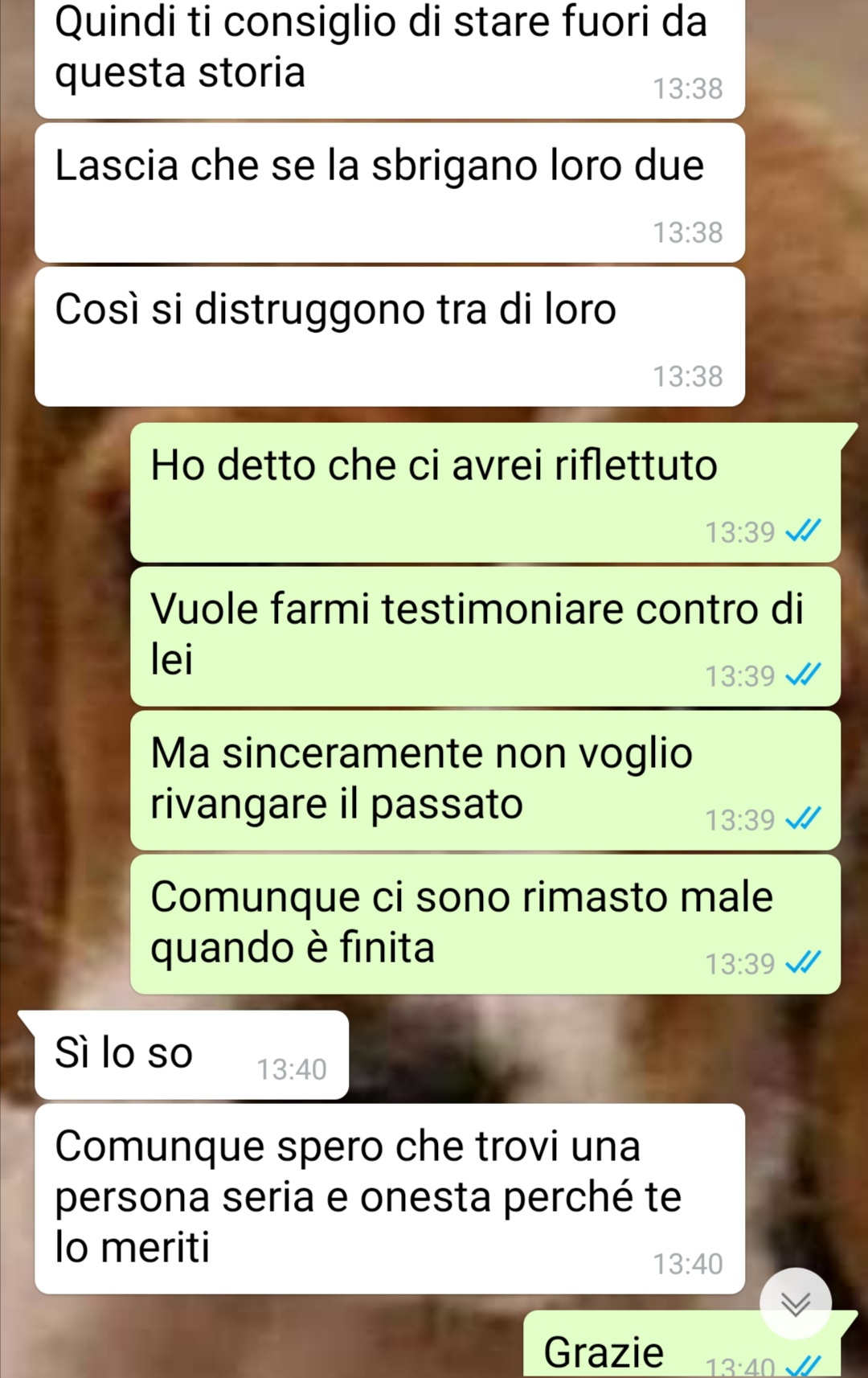Select the 'Così si distruggono tra di loro' bubble

pyautogui.click(x=390, y=337)
